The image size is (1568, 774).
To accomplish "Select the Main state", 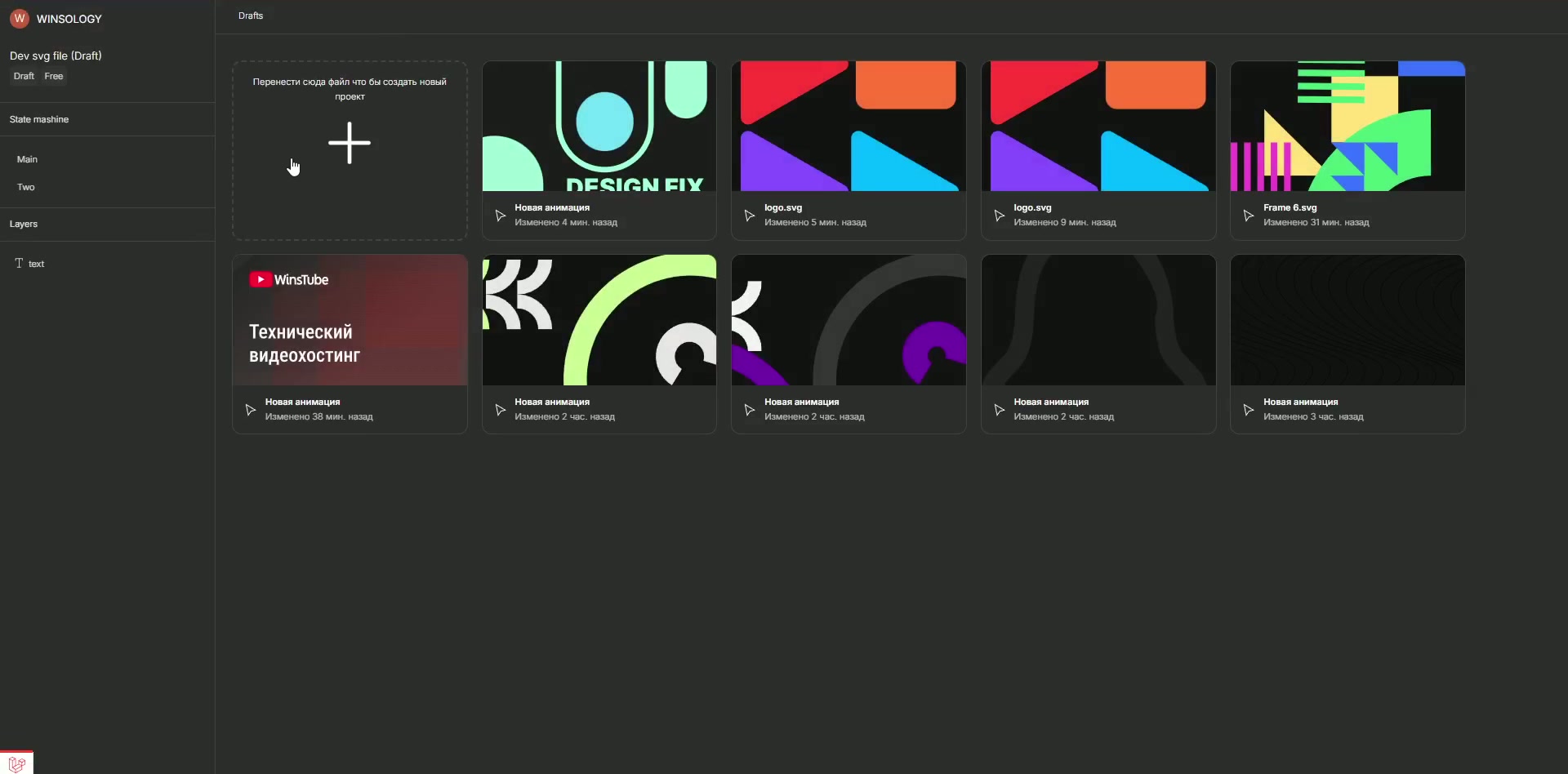I will pos(27,159).
